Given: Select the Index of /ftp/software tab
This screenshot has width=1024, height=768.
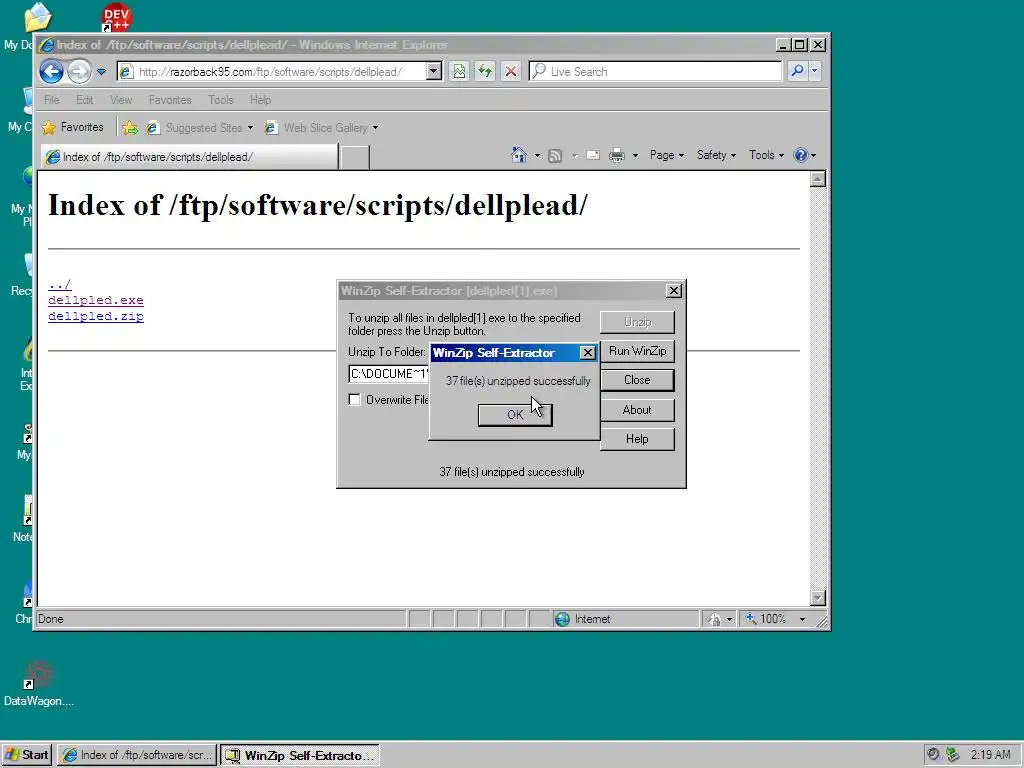Looking at the screenshot, I should pos(189,157).
